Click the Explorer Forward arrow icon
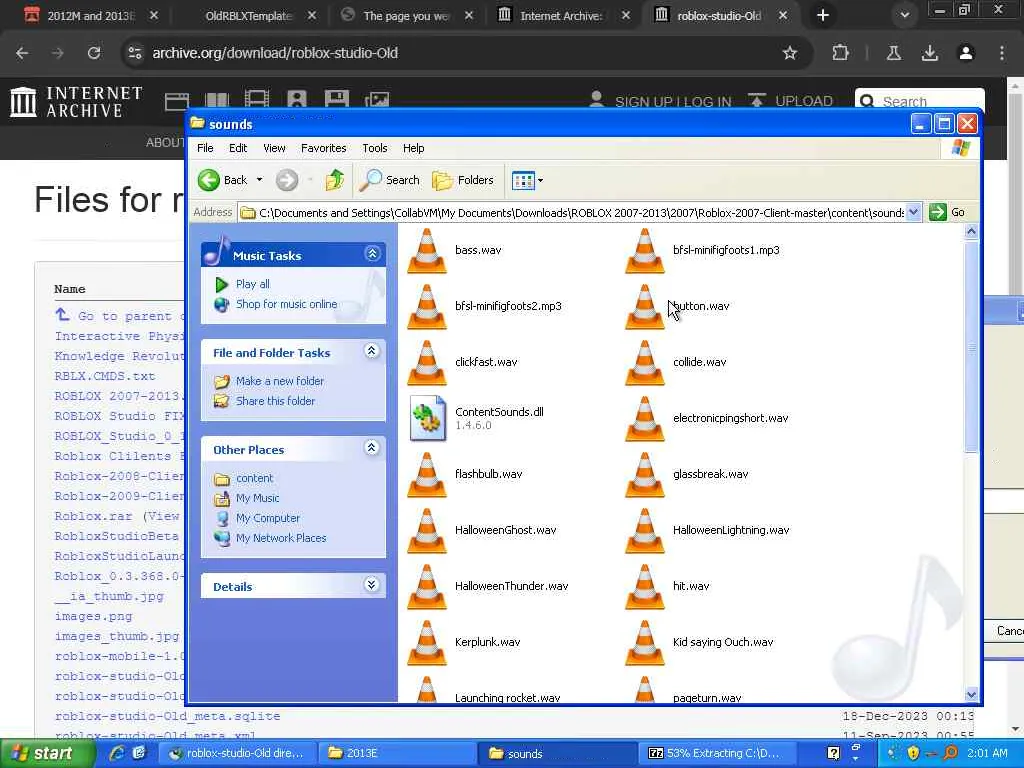Viewport: 1024px width, 768px height. click(x=287, y=180)
